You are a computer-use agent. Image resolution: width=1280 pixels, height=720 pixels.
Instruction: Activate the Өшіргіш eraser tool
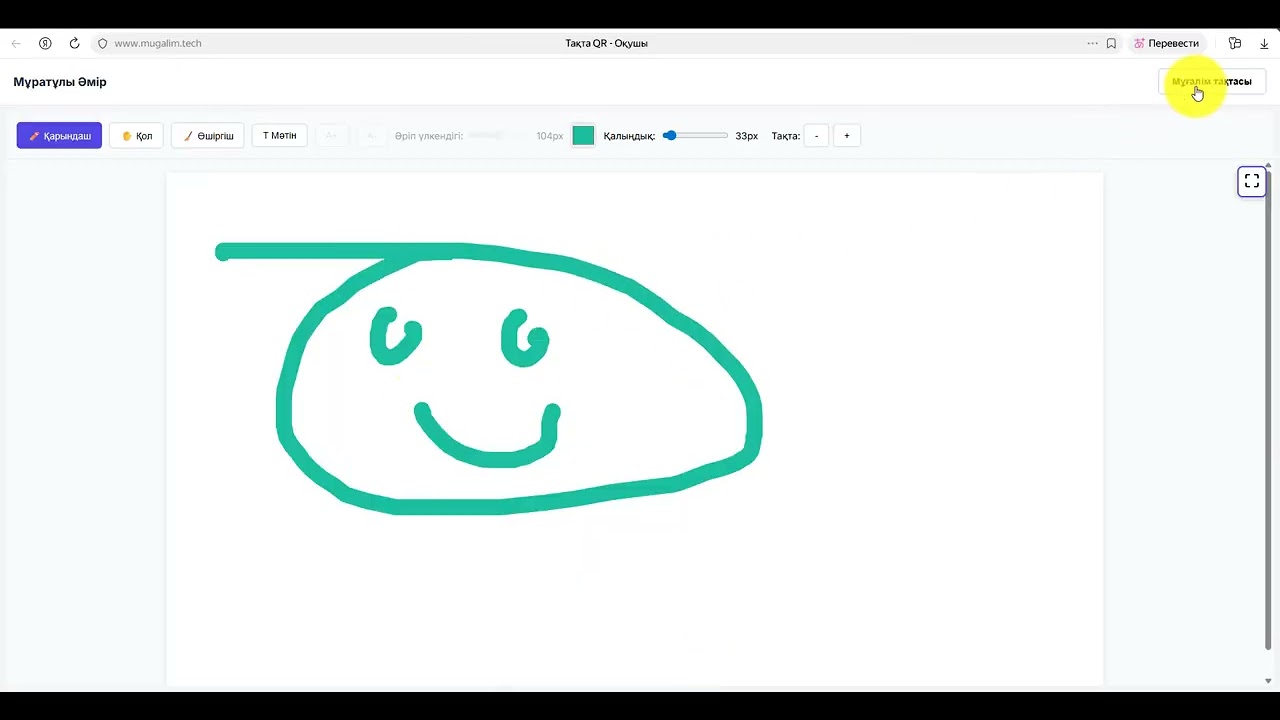coord(207,136)
